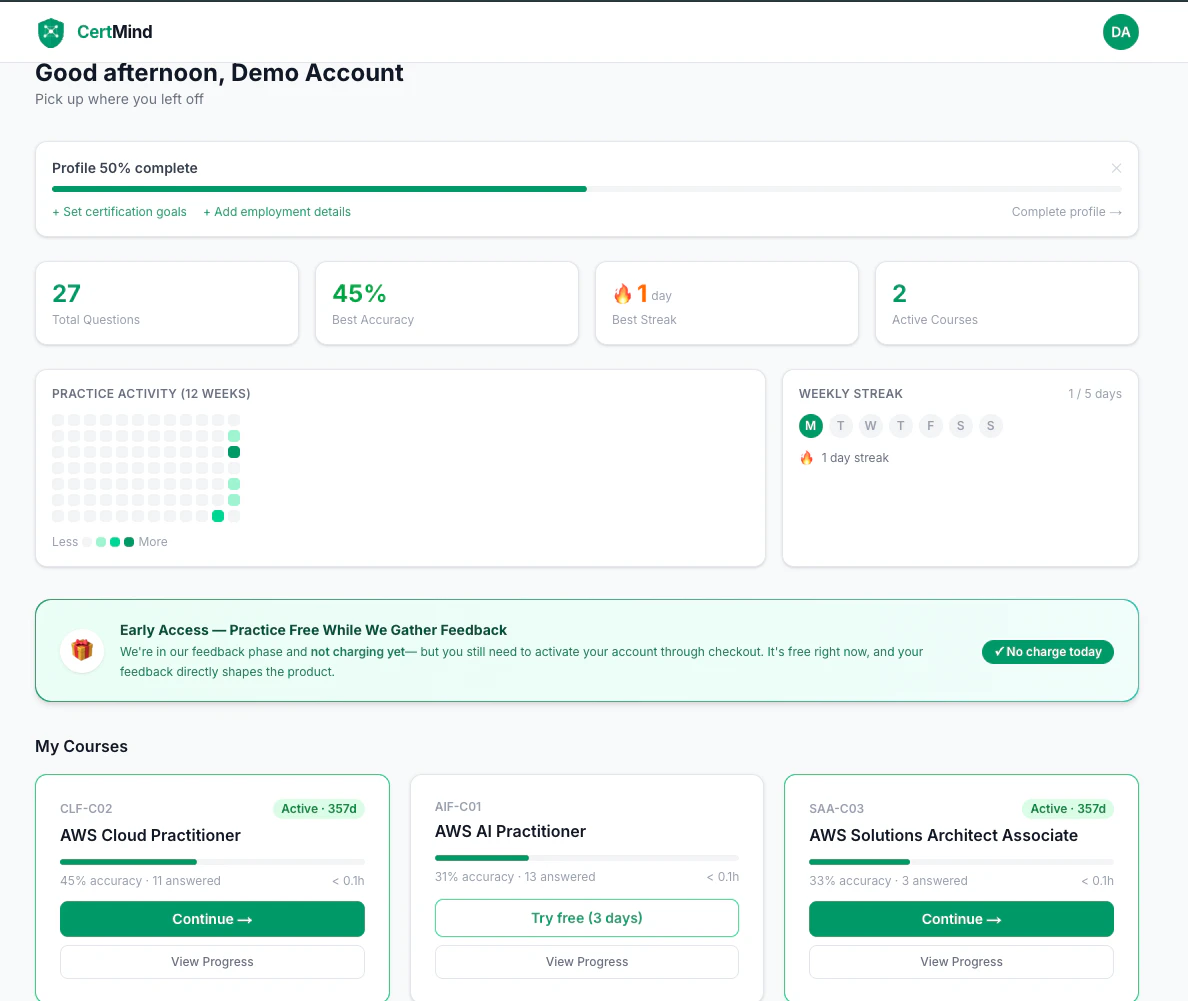1188x1001 pixels.
Task: Click the 45% accuracy · 11 answered text
Action: (140, 881)
